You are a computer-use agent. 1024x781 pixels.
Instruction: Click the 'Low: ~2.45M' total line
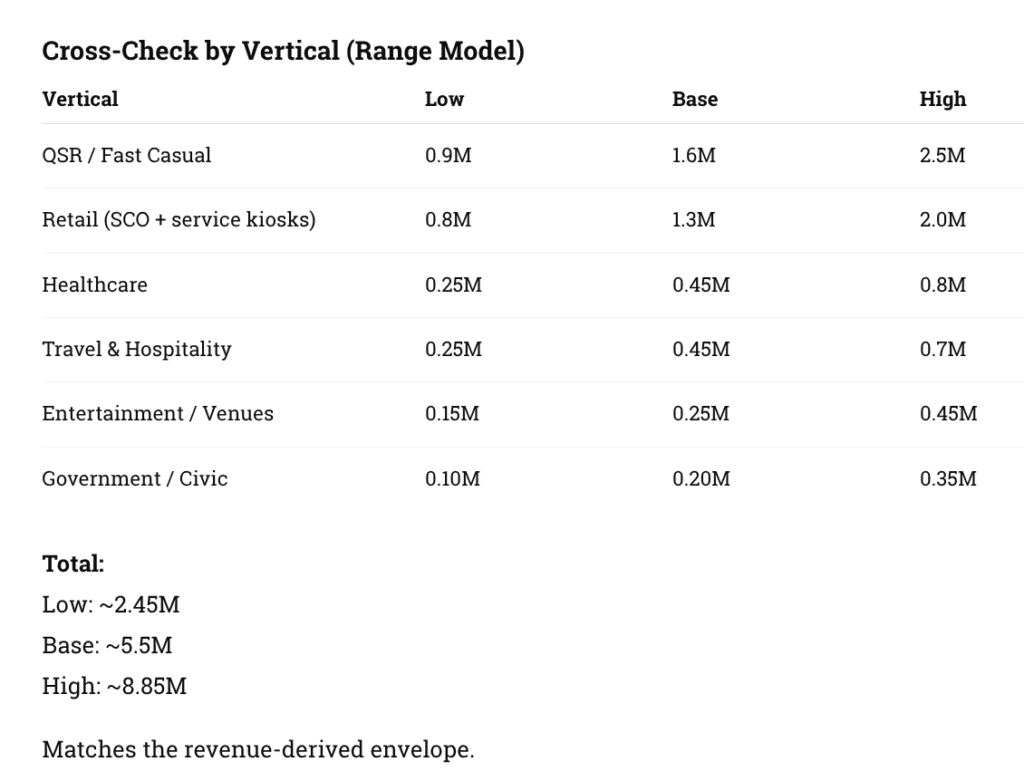click(111, 605)
